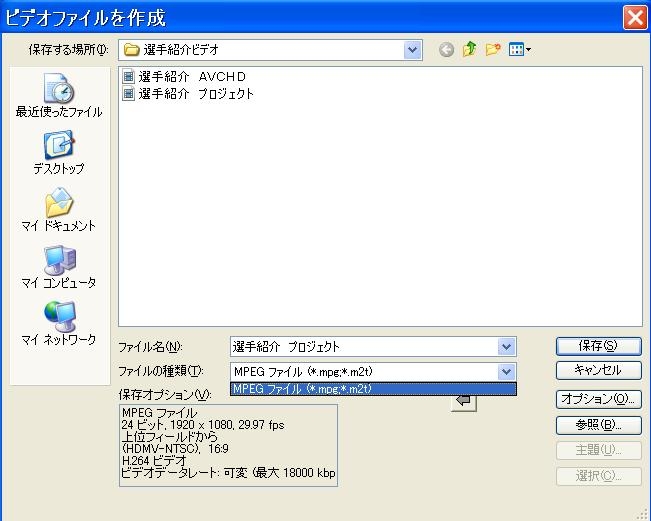
Task: Open マイ コンピュータ in places bar
Action: 59,267
